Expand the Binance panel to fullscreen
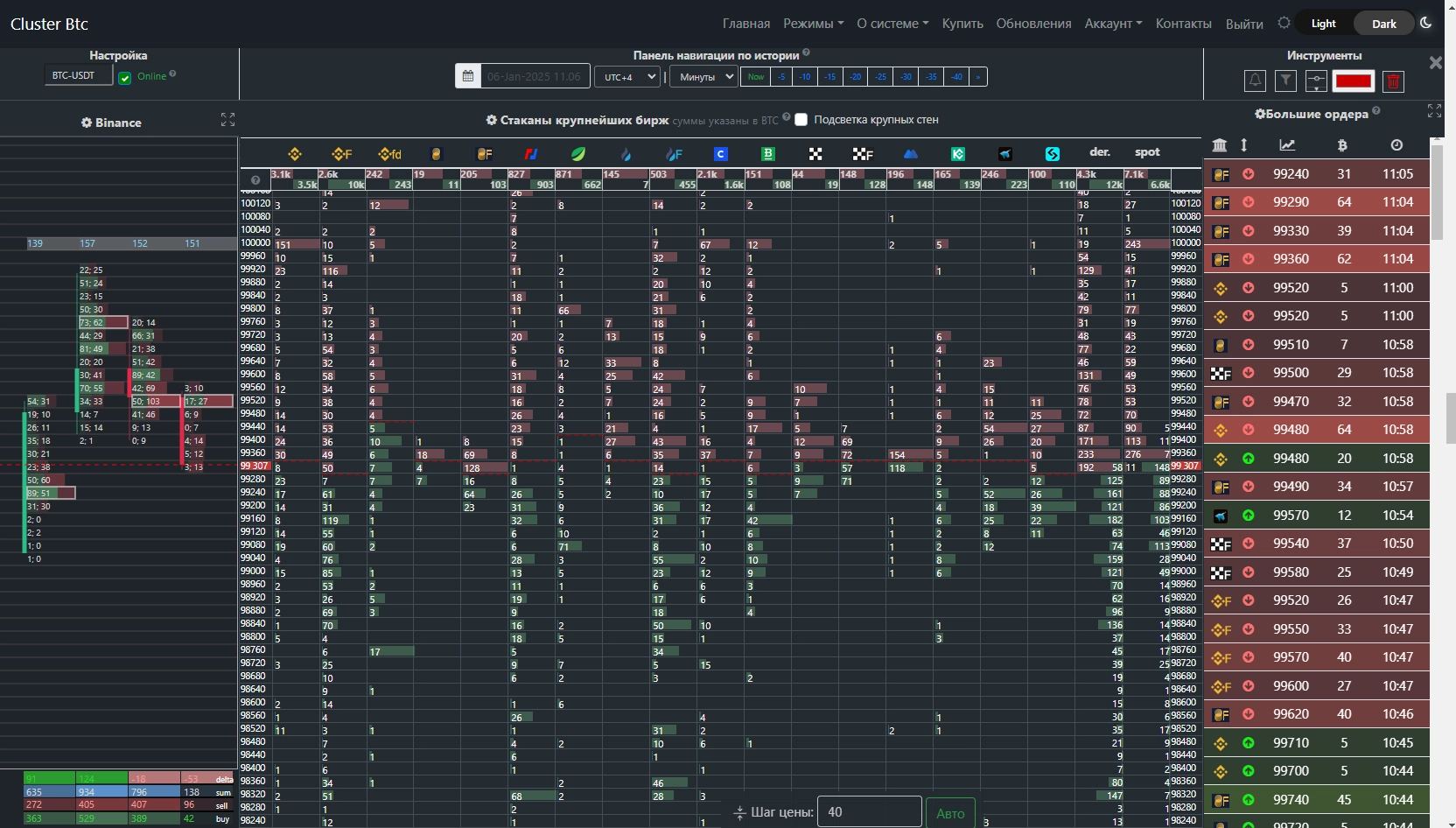 coord(227,119)
